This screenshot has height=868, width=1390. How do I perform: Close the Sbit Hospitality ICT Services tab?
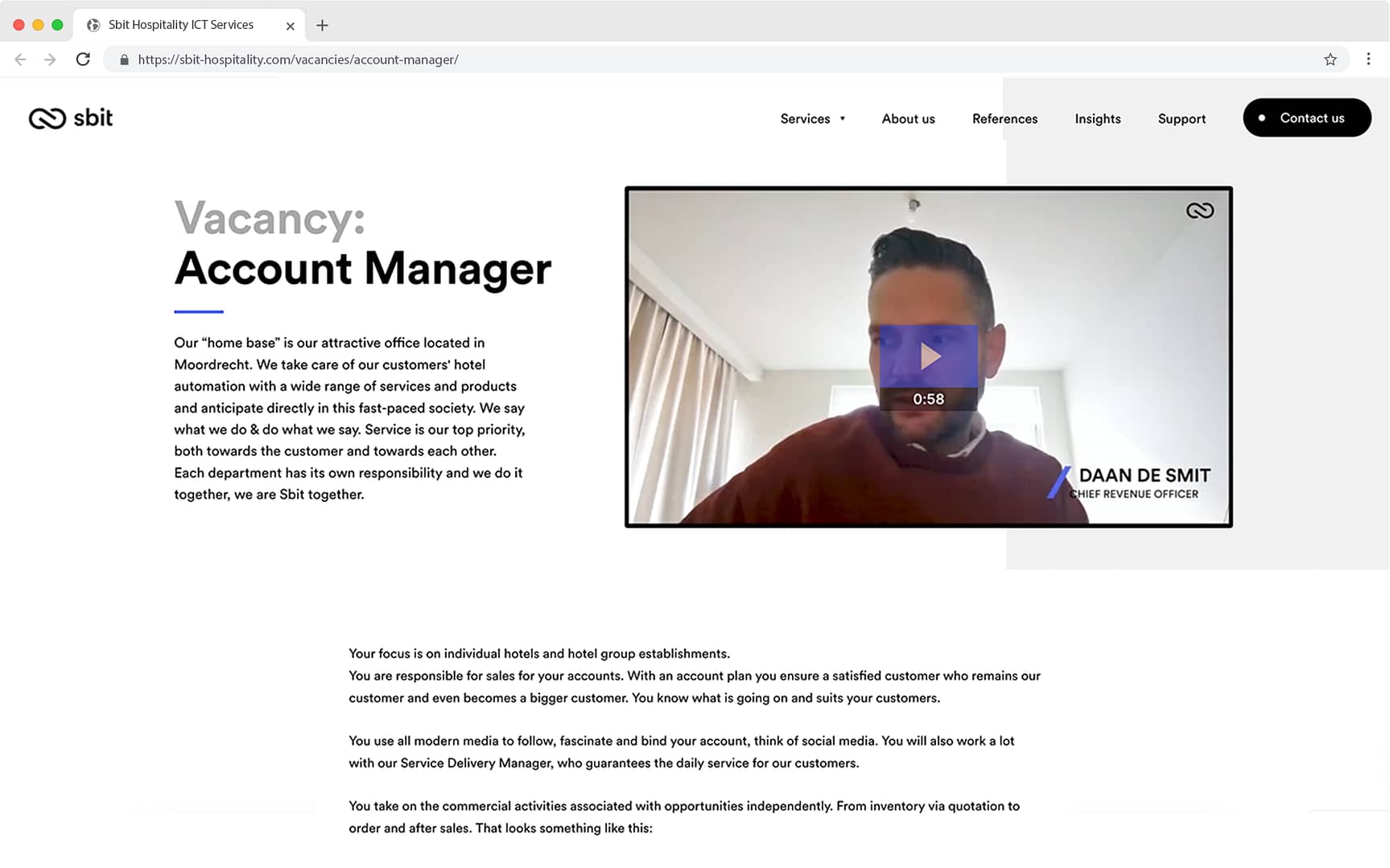[x=290, y=26]
